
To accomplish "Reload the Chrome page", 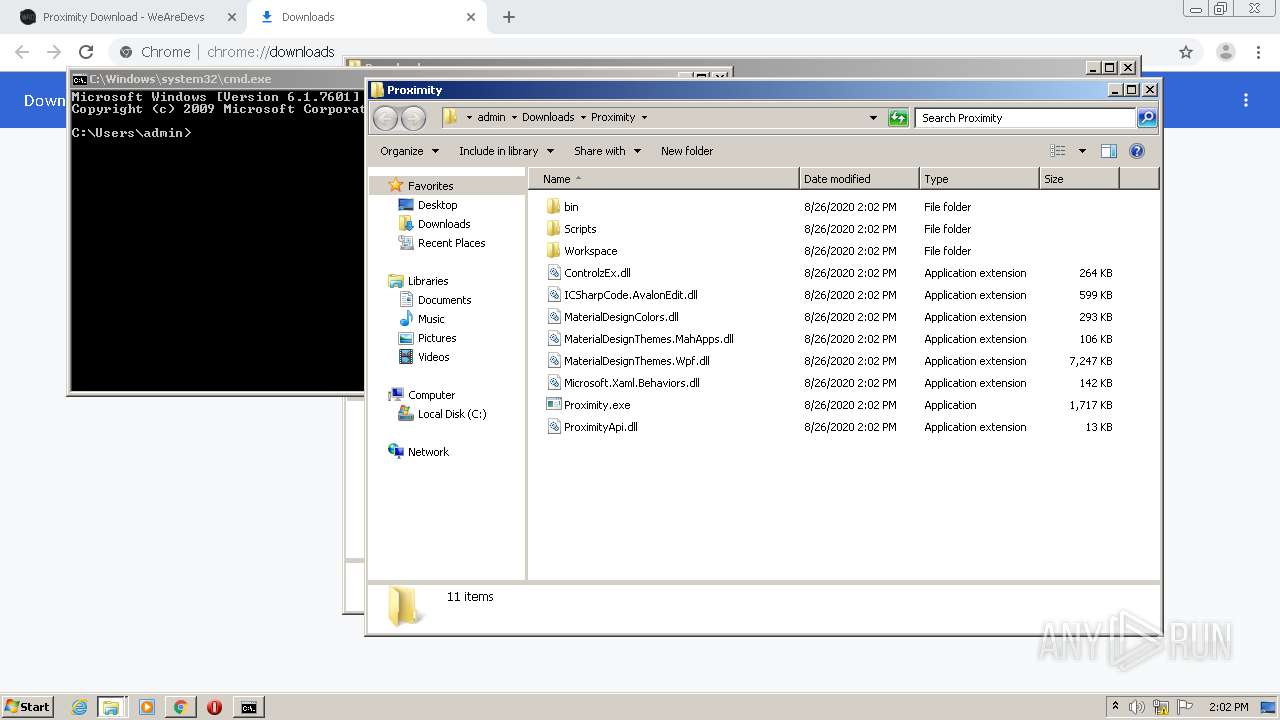I will (x=86, y=52).
